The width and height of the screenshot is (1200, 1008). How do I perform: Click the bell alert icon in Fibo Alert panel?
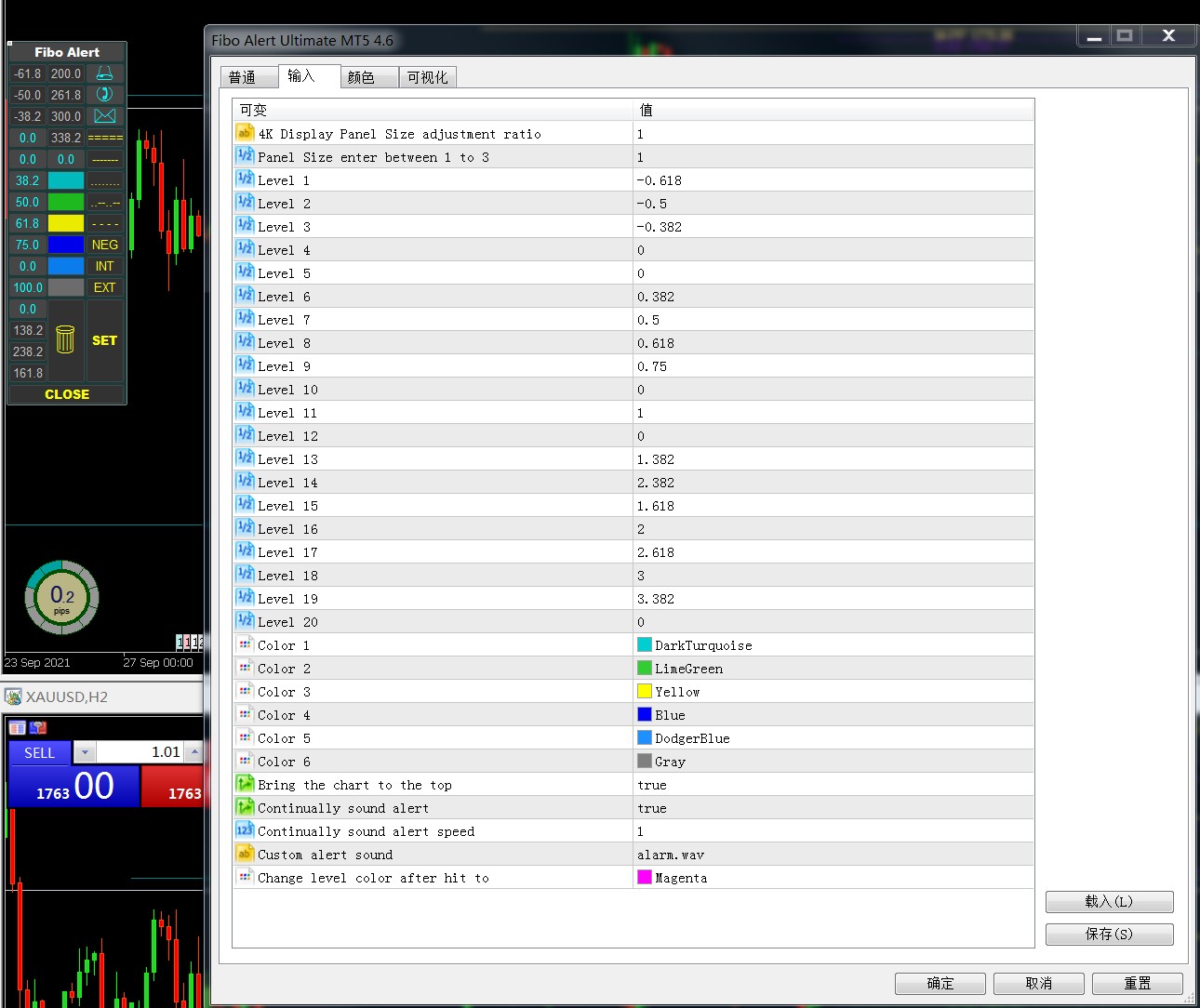pyautogui.click(x=105, y=73)
